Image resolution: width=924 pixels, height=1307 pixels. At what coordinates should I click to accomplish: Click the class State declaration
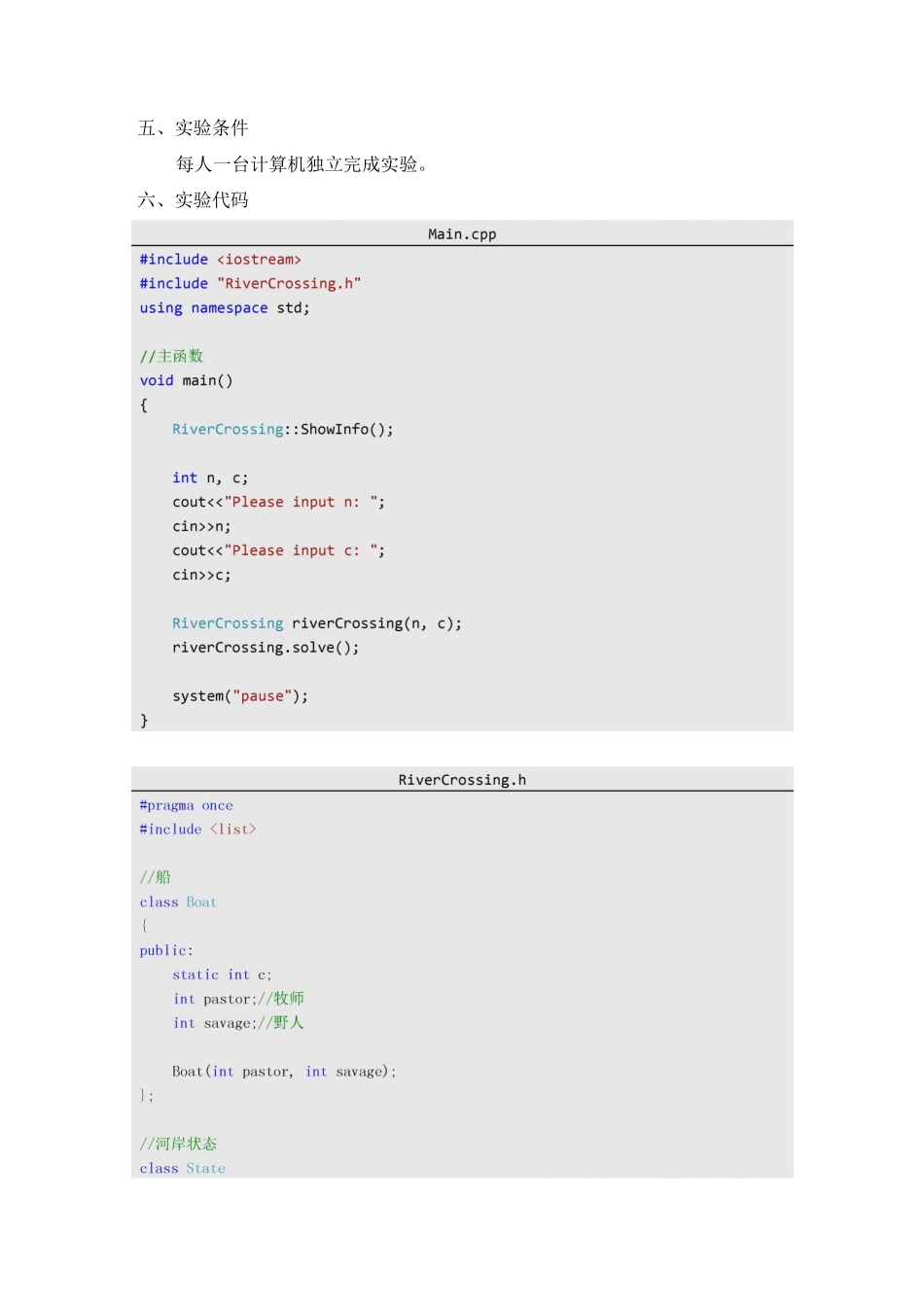(182, 1169)
